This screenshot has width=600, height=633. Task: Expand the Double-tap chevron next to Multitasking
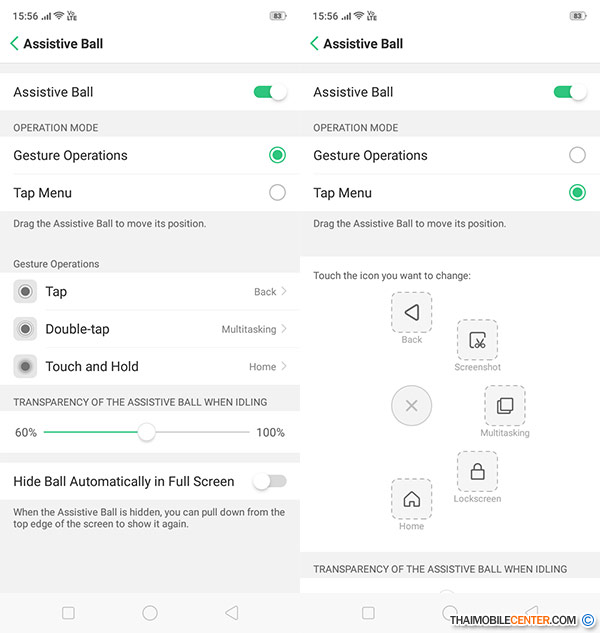(284, 329)
